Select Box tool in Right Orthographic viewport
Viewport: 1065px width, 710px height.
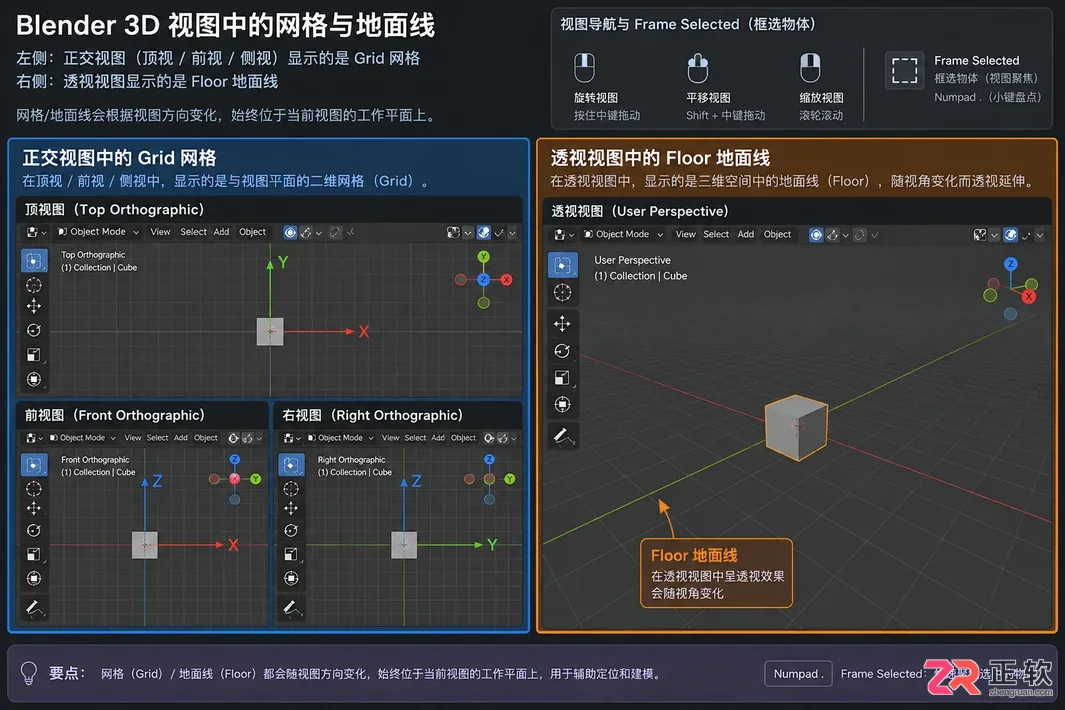click(291, 465)
